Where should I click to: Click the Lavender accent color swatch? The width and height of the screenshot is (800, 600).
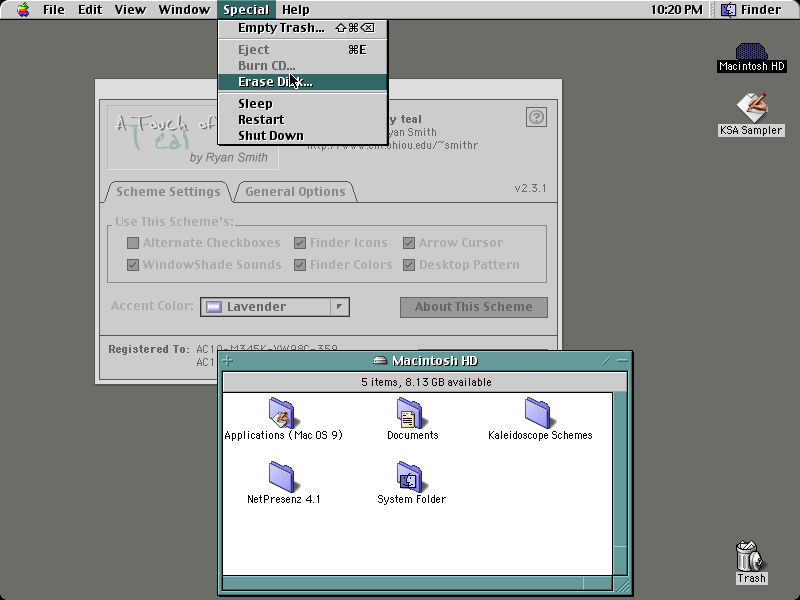[214, 307]
